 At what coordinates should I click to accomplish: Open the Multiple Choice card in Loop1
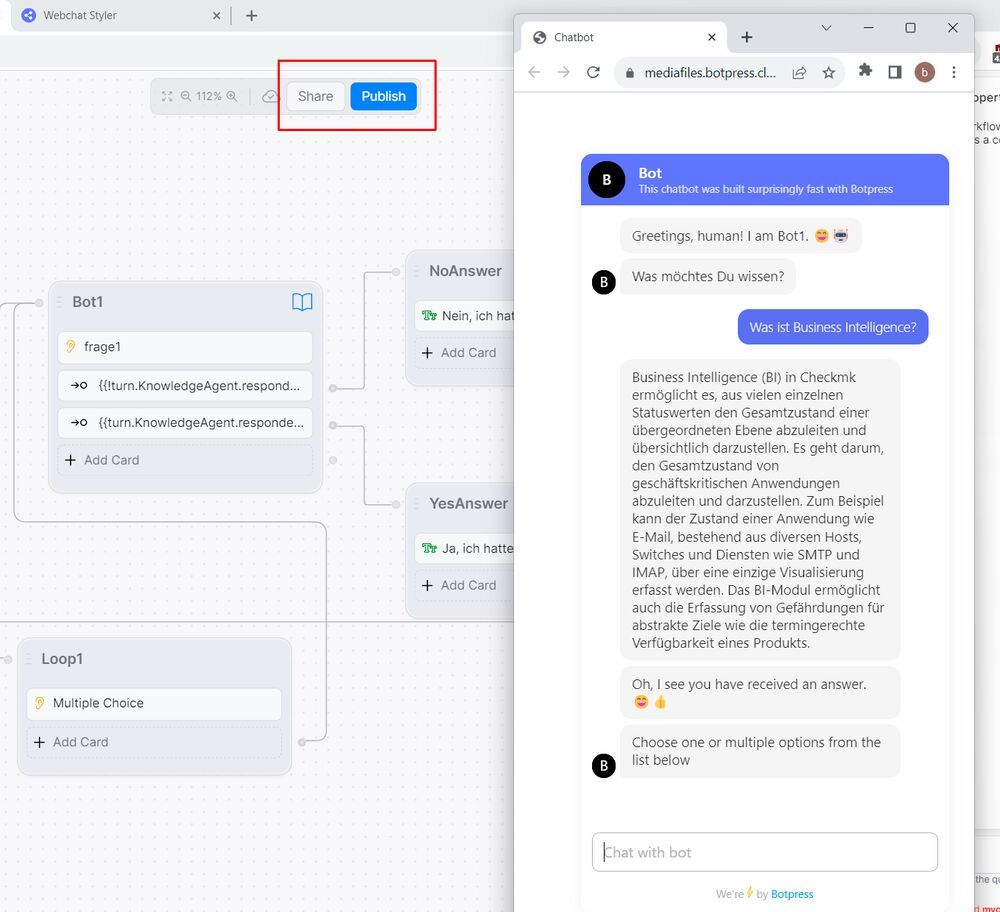click(153, 704)
